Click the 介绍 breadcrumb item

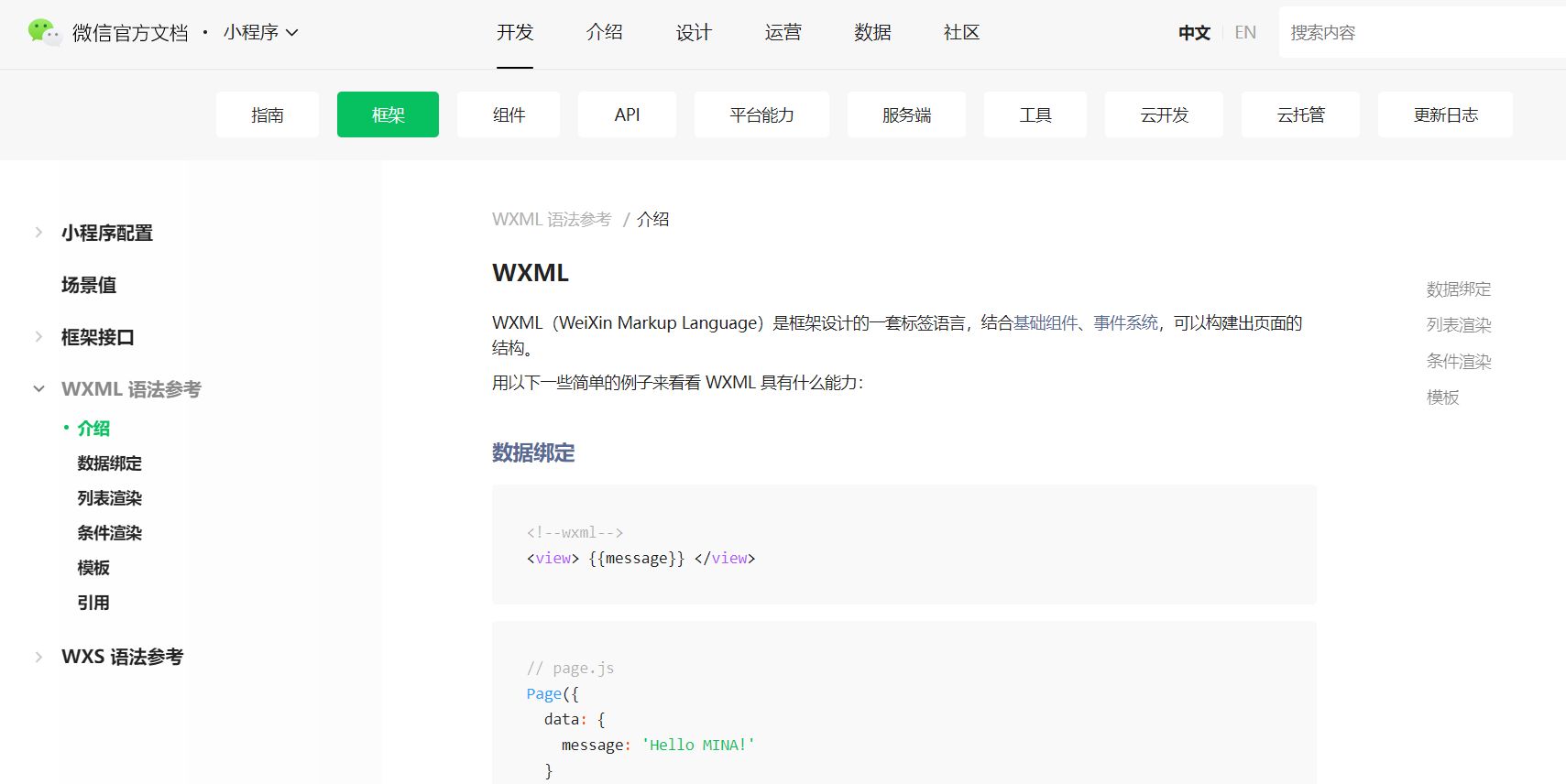pyautogui.click(x=653, y=219)
